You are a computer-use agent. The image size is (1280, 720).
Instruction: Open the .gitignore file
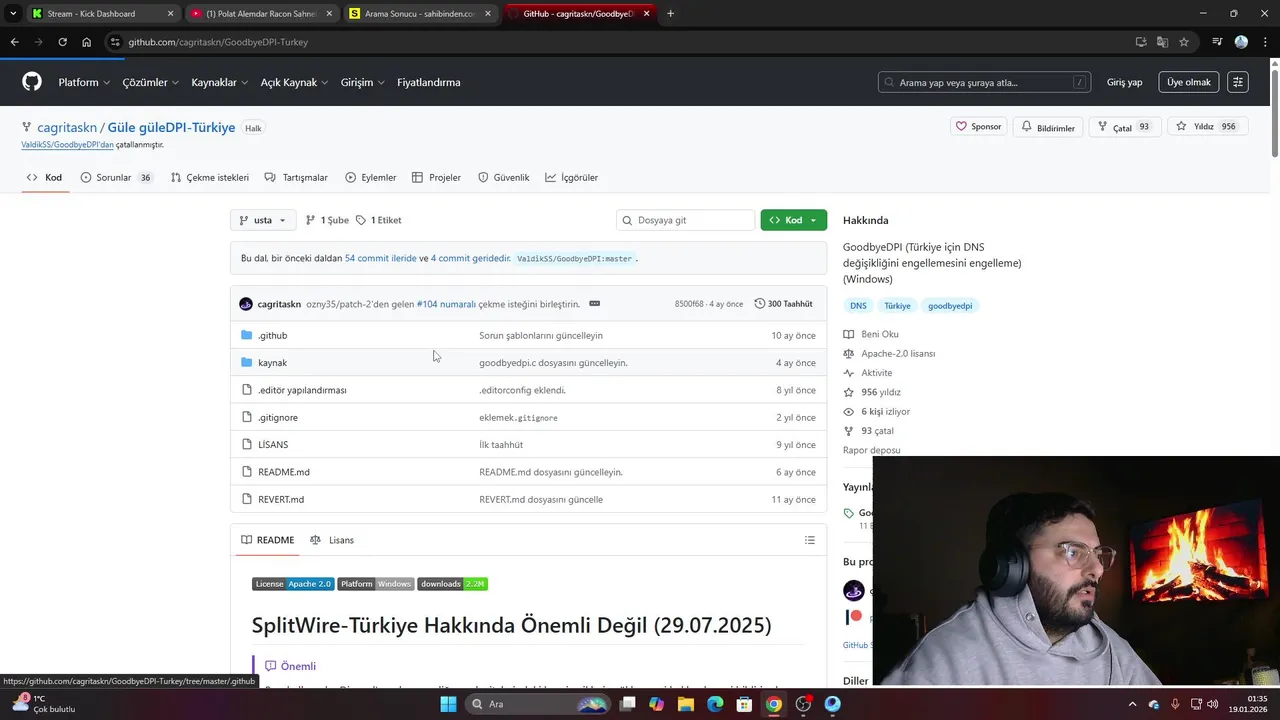[278, 417]
